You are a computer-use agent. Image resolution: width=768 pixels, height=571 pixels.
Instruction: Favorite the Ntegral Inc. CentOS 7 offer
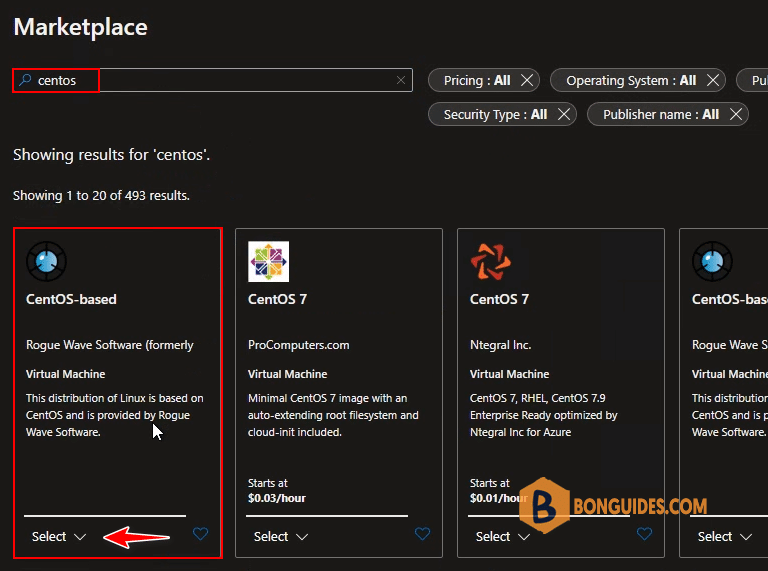644,533
